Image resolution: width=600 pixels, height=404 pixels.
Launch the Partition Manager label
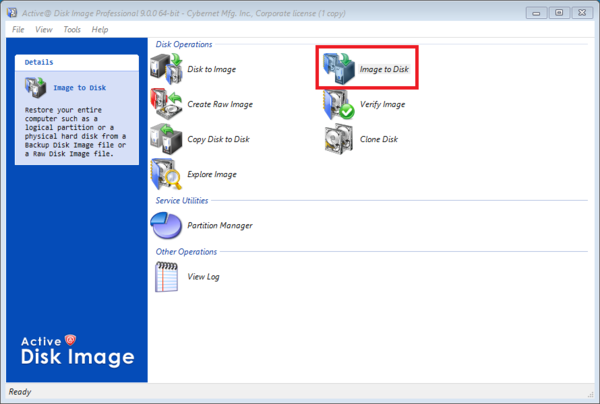pyautogui.click(x=220, y=225)
